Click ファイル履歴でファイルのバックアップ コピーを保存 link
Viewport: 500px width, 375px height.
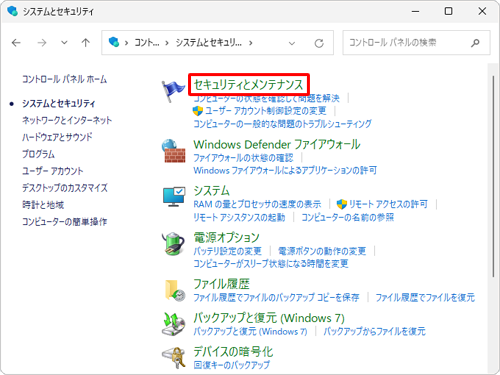click(x=276, y=297)
